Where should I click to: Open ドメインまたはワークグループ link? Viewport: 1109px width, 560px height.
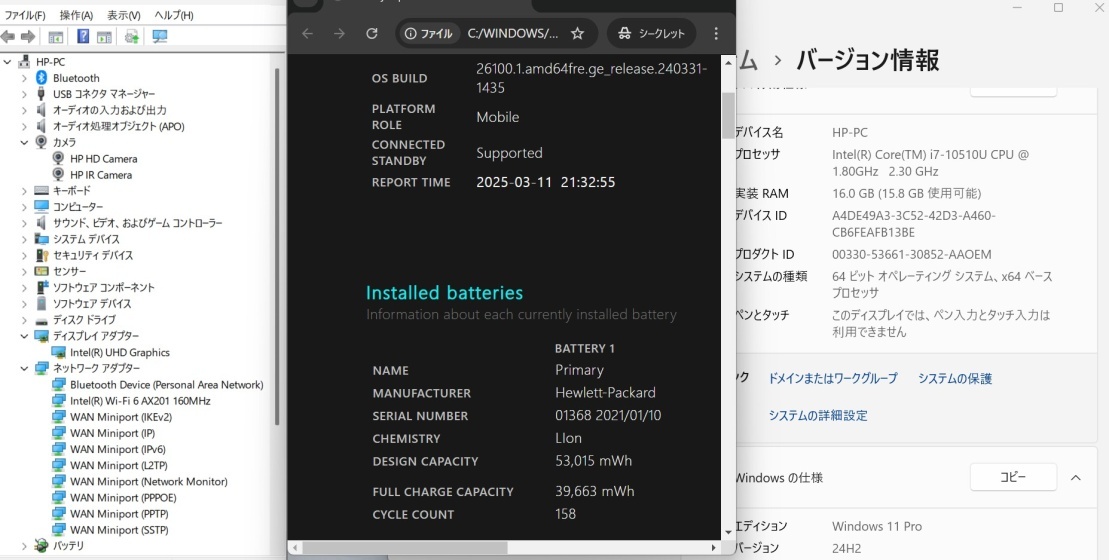pos(833,378)
